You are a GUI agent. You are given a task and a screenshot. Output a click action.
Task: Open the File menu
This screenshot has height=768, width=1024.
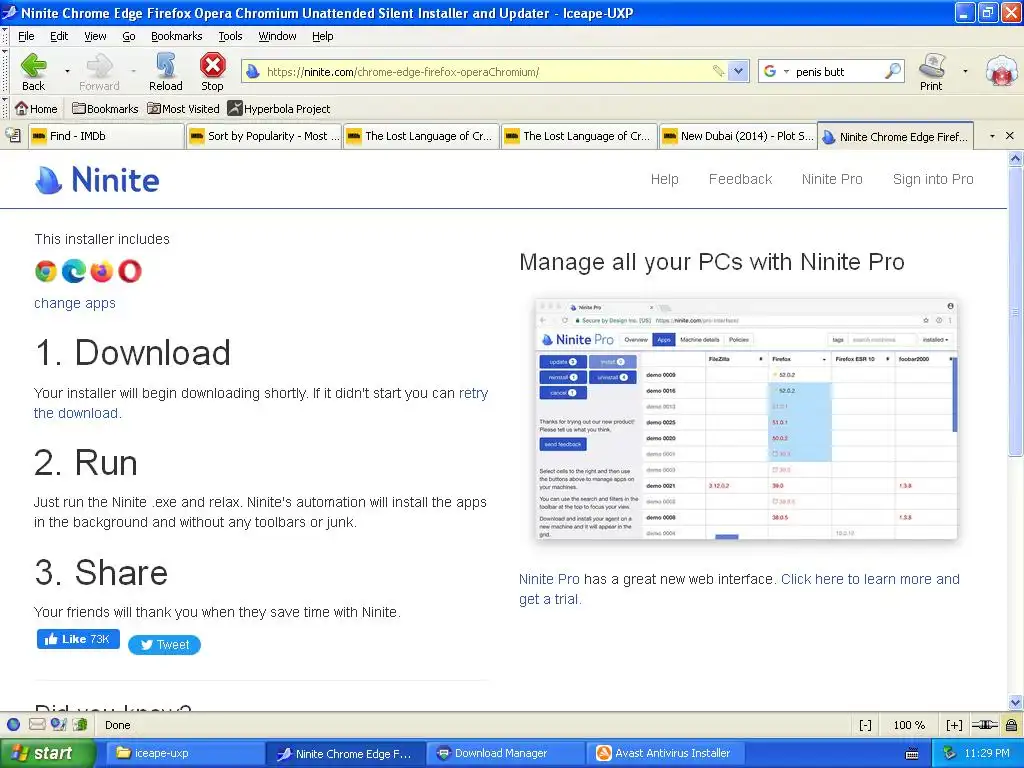26,36
